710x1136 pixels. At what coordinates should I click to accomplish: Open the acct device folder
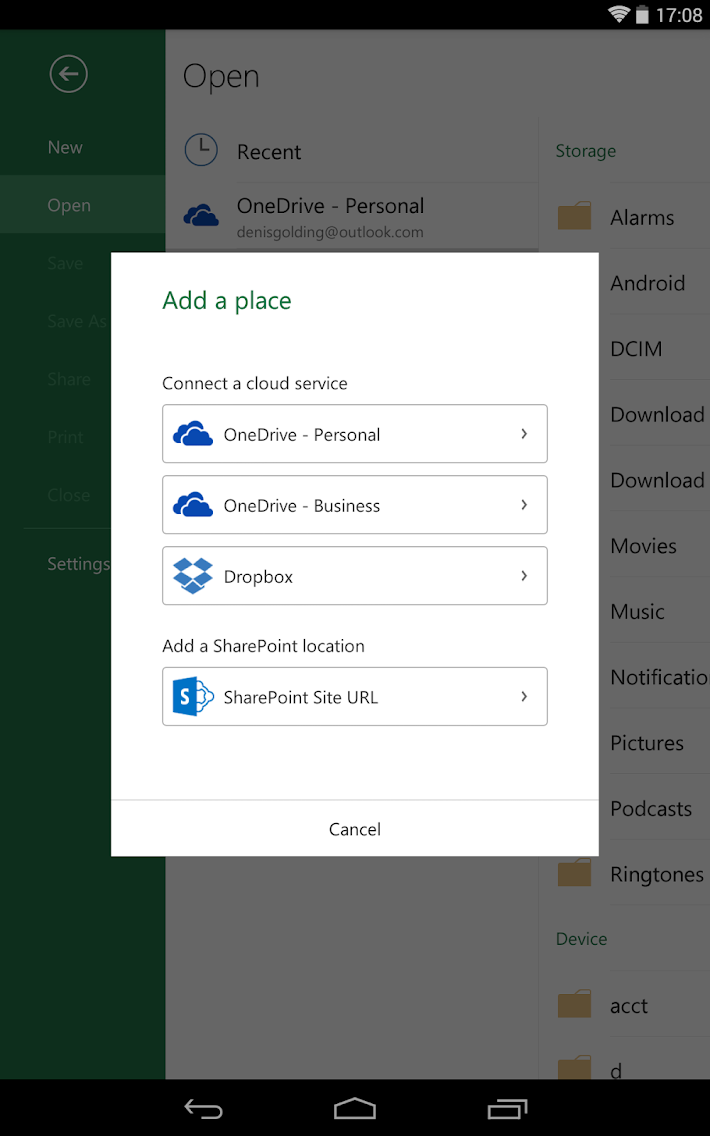tap(629, 1006)
